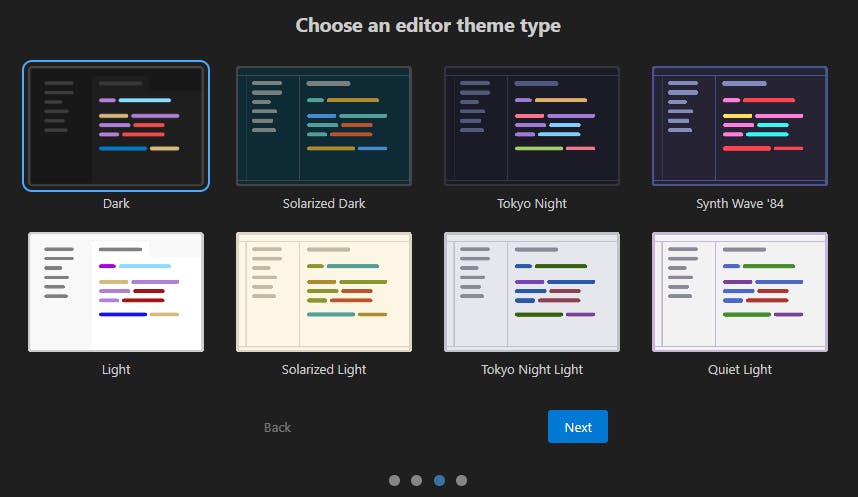Image resolution: width=858 pixels, height=497 pixels.
Task: Choose the Solarized Dark theme thumbnail
Action: (x=324, y=126)
